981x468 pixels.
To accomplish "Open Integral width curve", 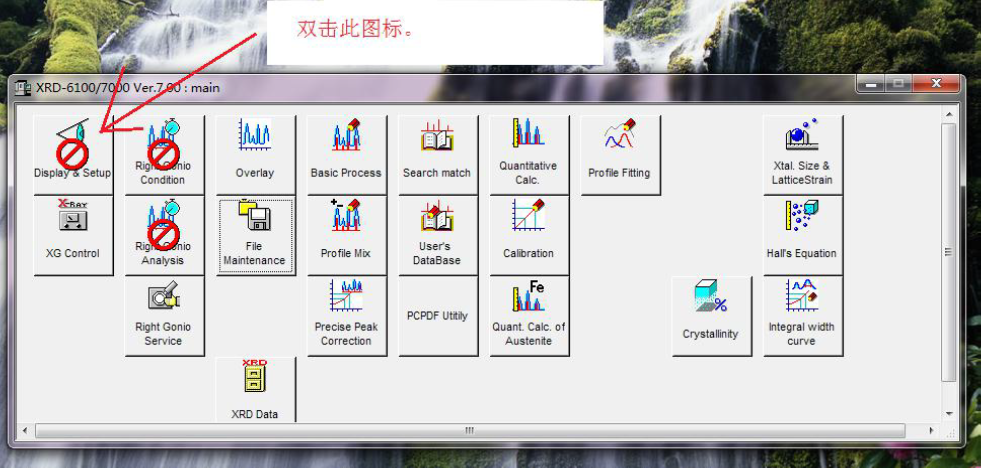I will tap(803, 316).
